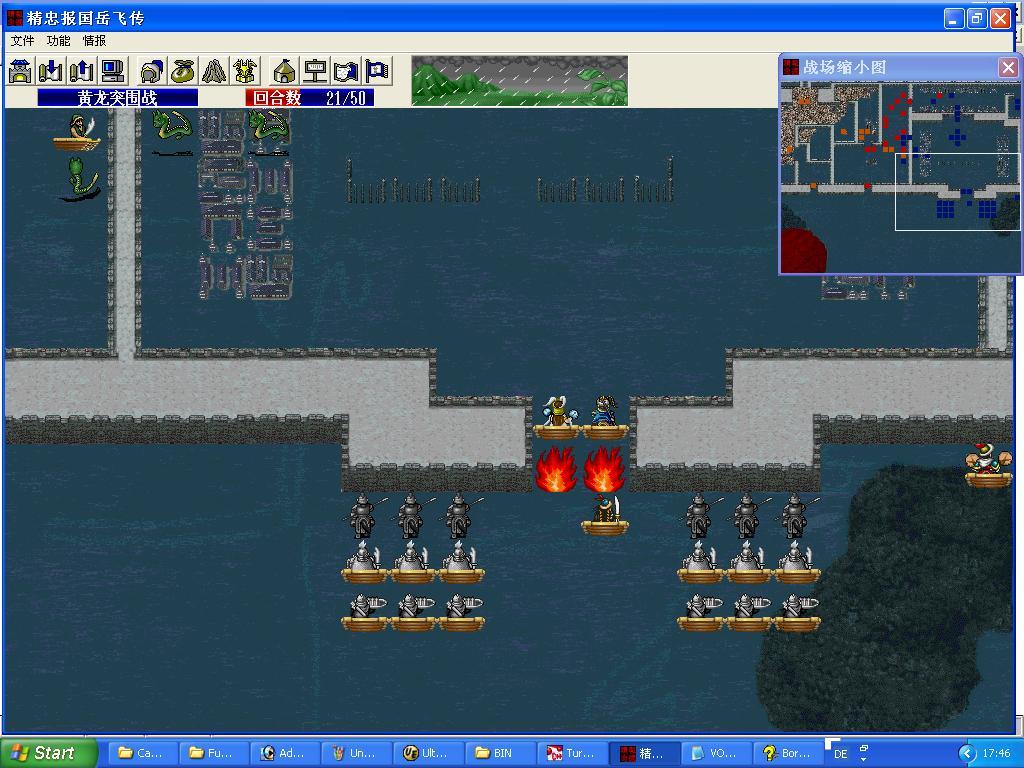This screenshot has width=1024, height=768.
Task: Select the green-hatted boatman unit
Action: [76, 131]
